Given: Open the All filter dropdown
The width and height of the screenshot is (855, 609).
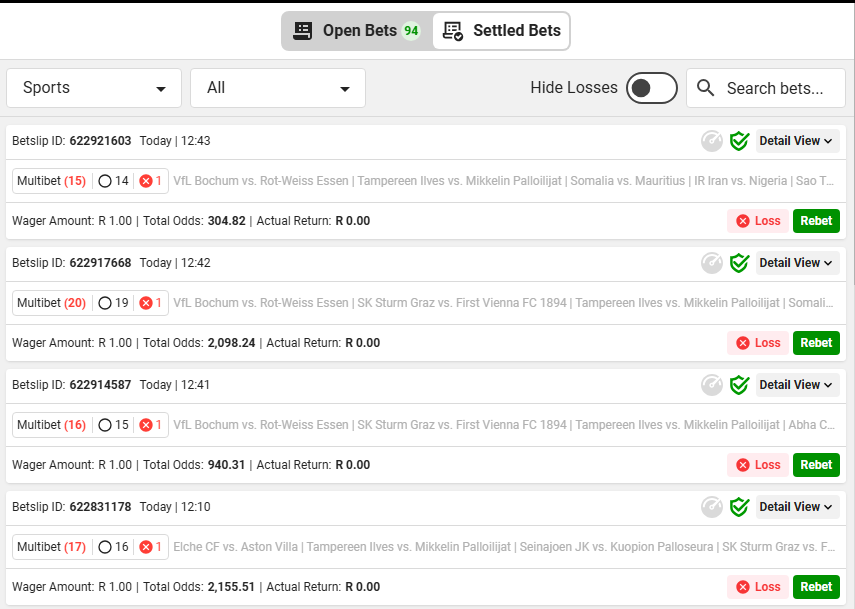Looking at the screenshot, I should pos(278,88).
